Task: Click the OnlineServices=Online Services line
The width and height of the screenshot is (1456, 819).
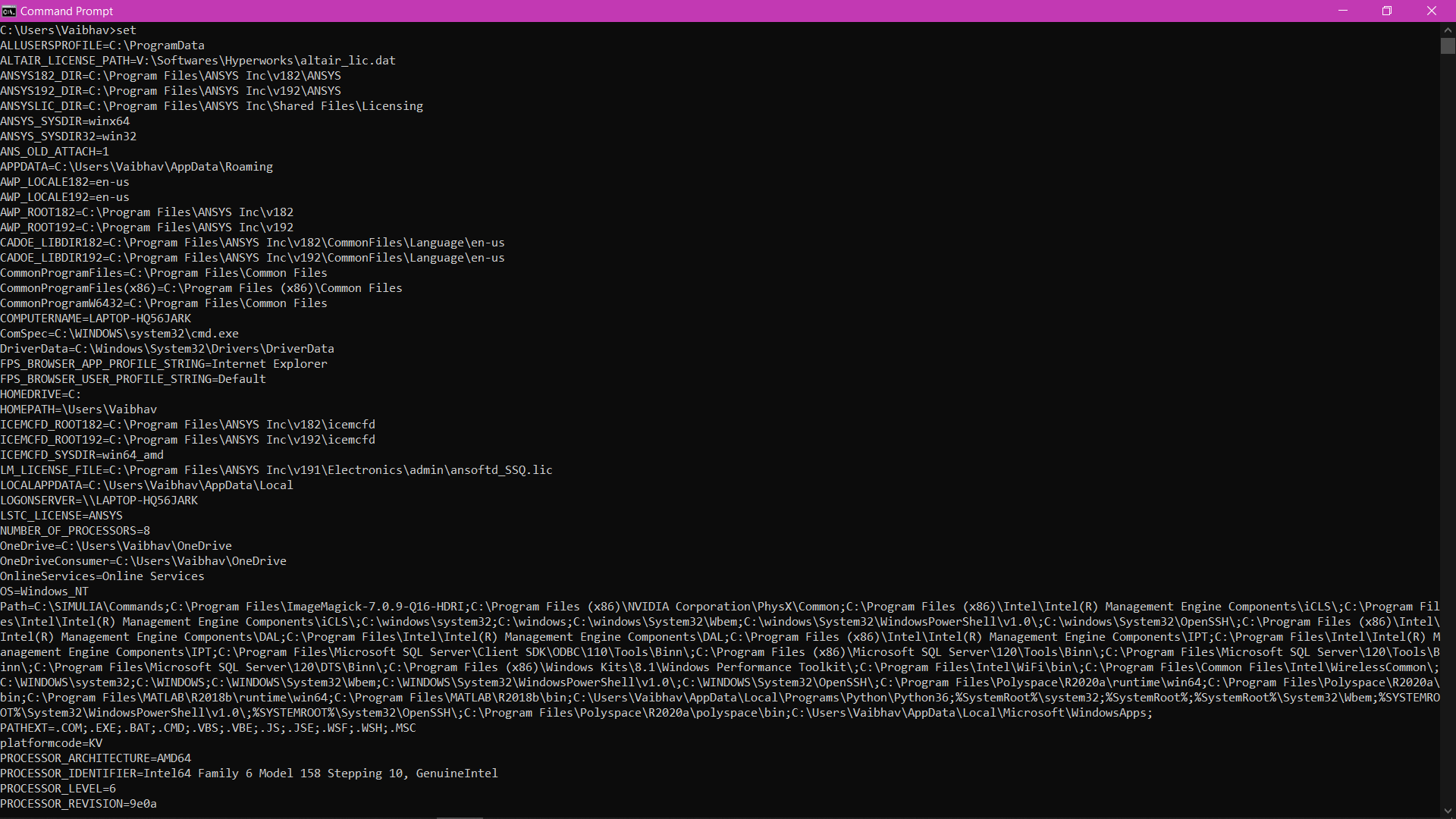Action: point(102,576)
